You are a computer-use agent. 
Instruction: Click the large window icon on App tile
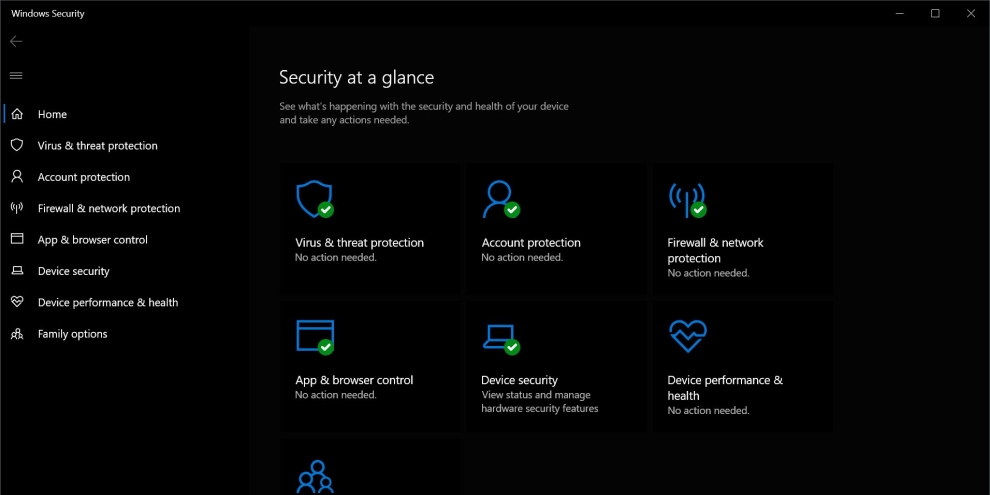pyautogui.click(x=314, y=337)
